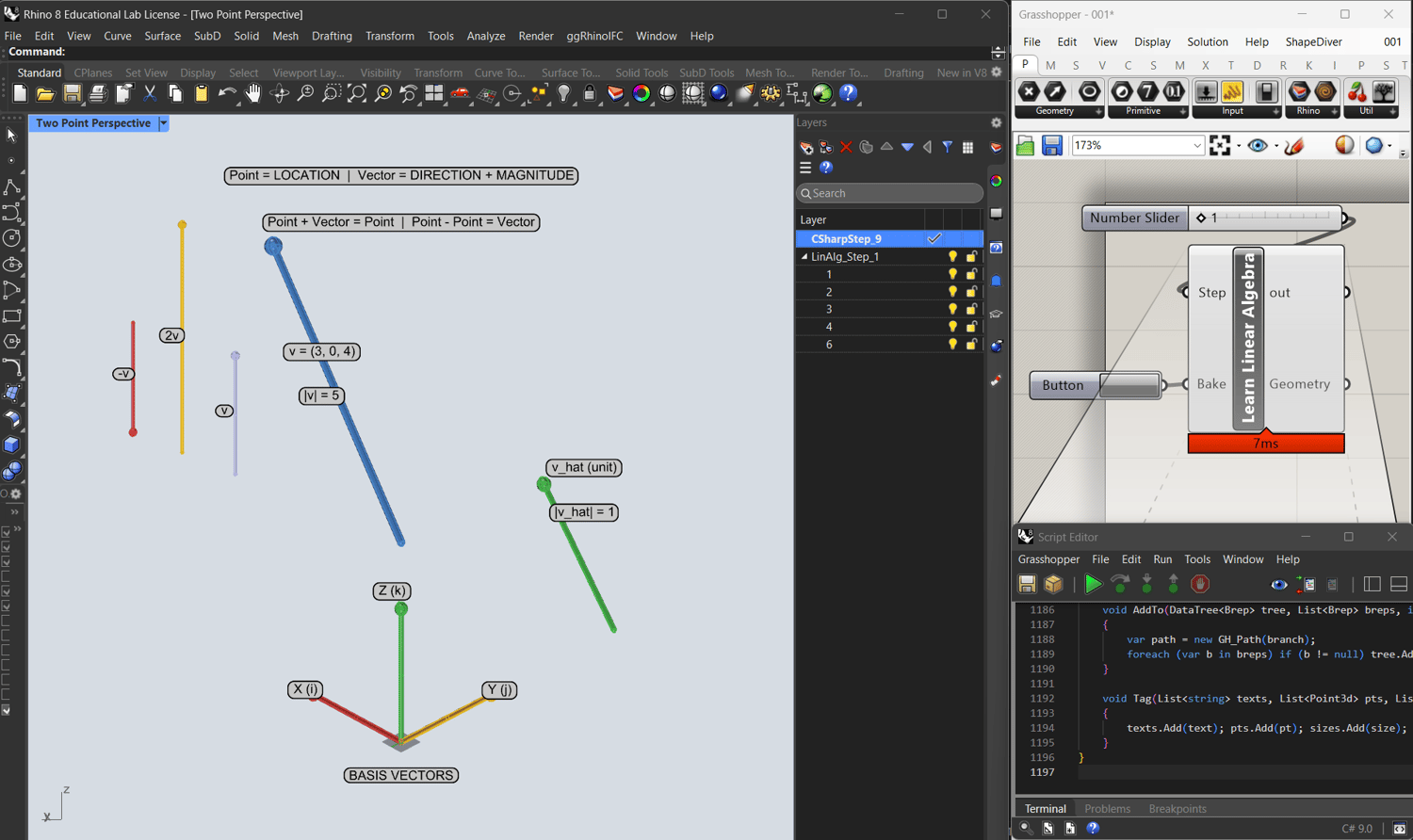
Task: Click the Undo arrow in Rhino toolbar
Action: click(226, 93)
